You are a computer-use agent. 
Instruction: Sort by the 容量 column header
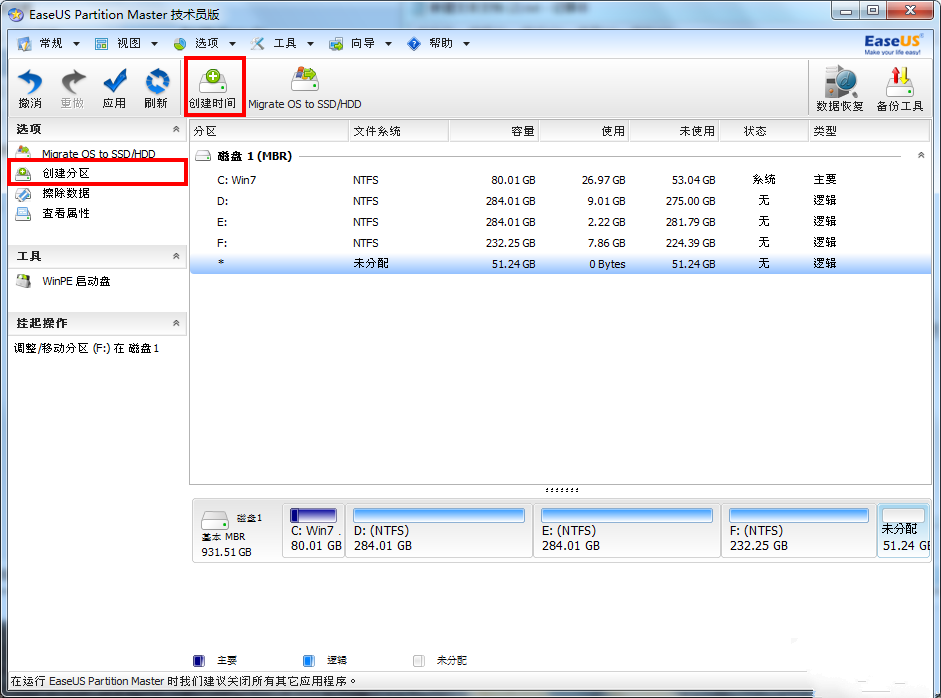click(x=494, y=131)
